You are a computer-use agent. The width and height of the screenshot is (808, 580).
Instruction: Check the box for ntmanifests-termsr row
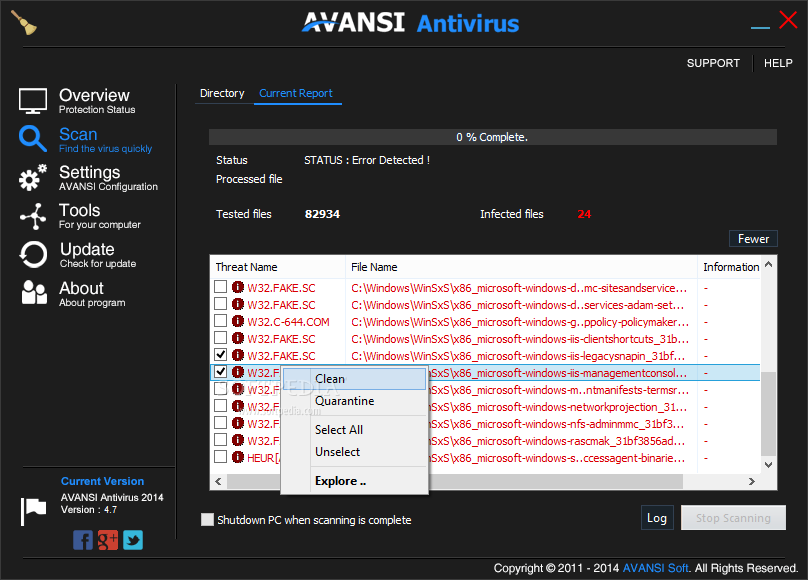point(221,388)
